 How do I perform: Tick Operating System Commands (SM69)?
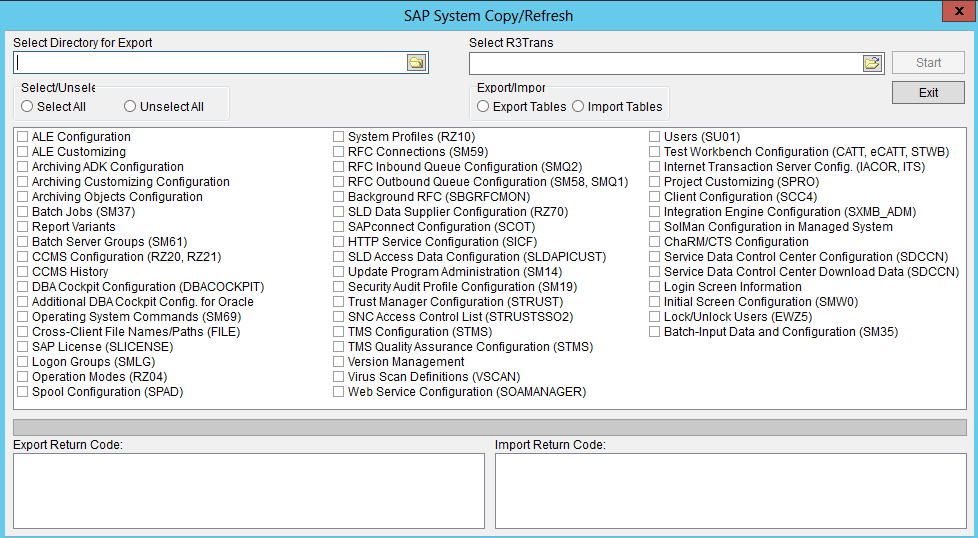22,317
